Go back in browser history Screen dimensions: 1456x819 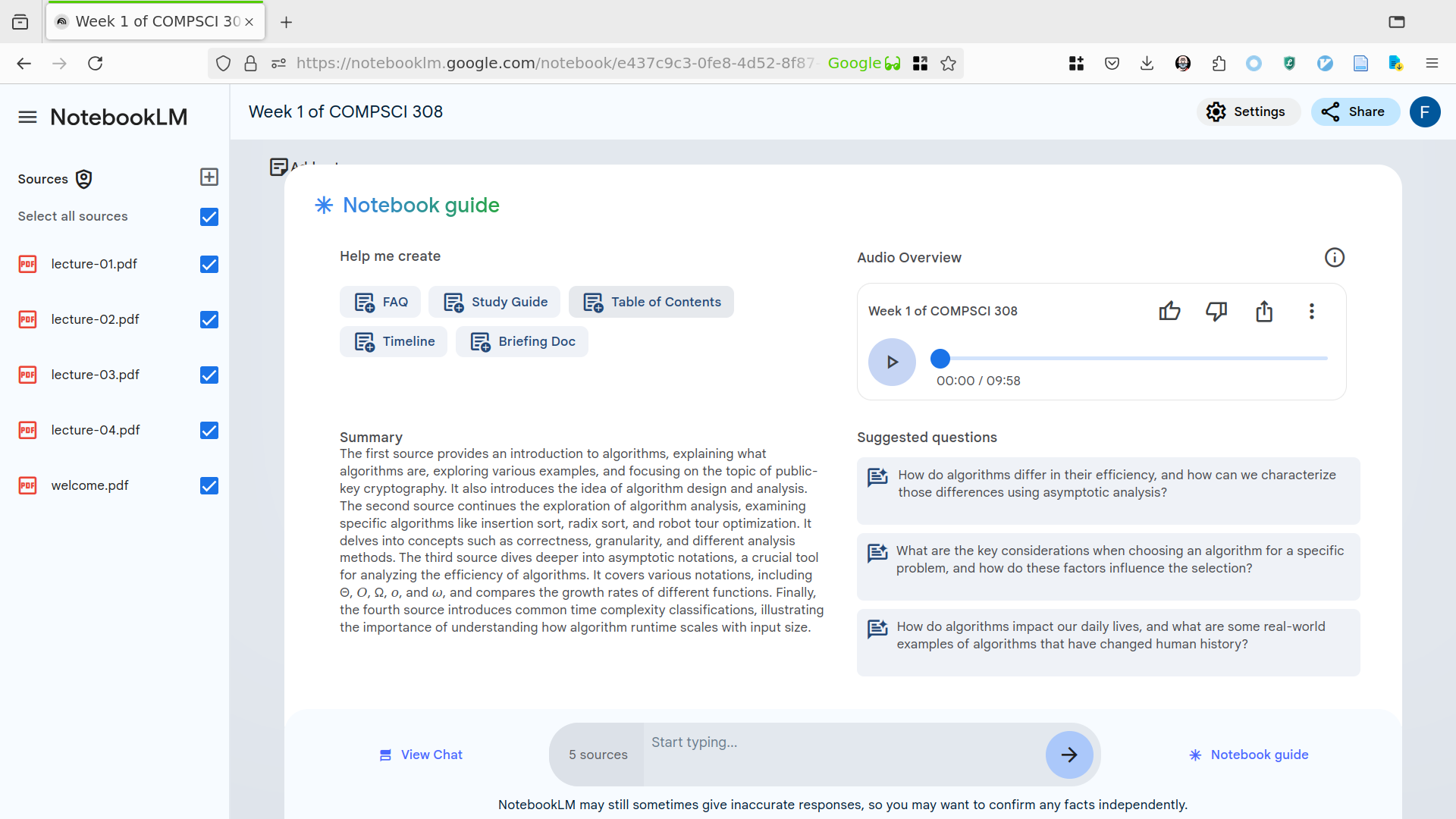click(x=24, y=64)
